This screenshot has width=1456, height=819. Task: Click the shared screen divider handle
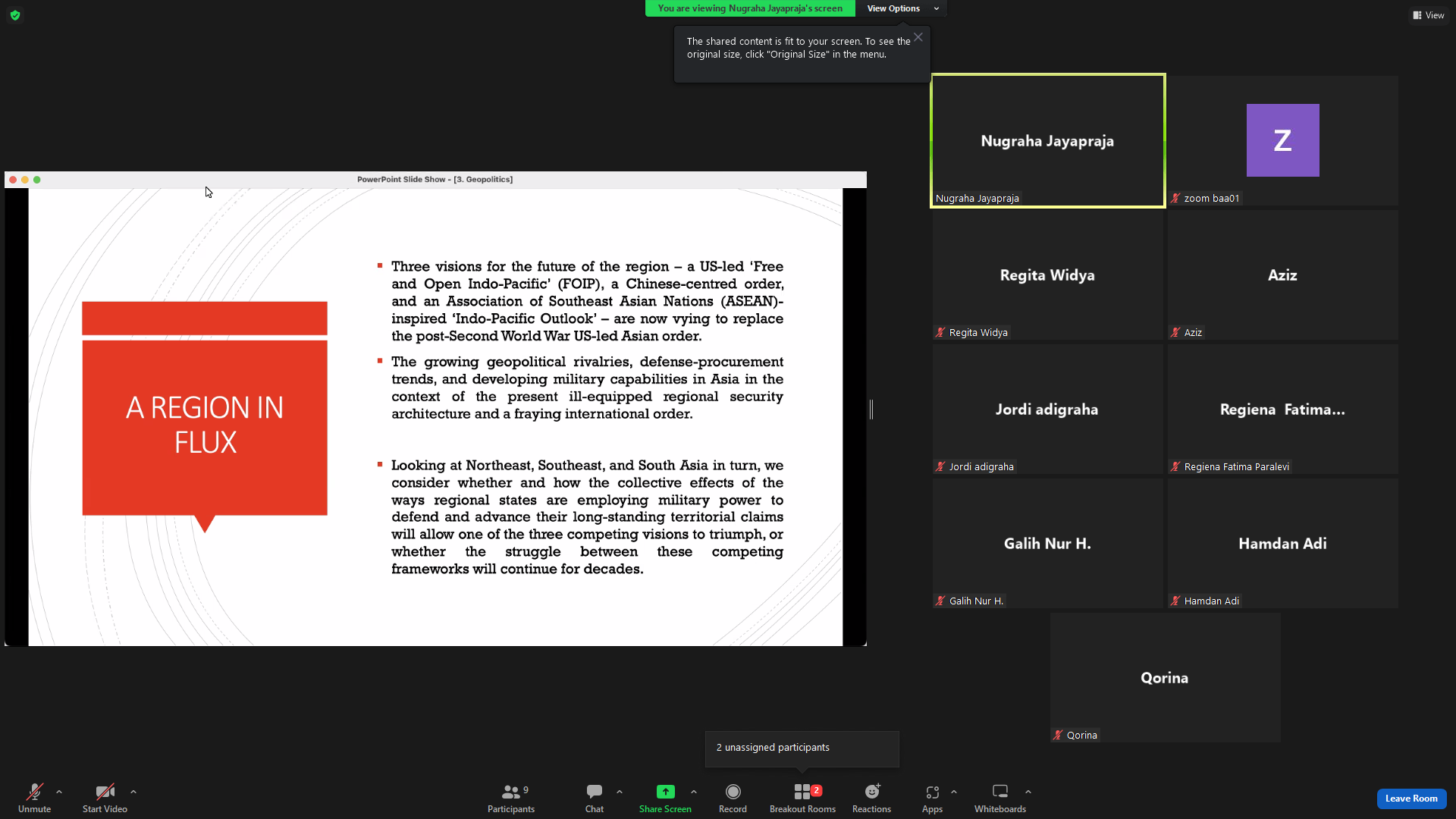point(871,409)
